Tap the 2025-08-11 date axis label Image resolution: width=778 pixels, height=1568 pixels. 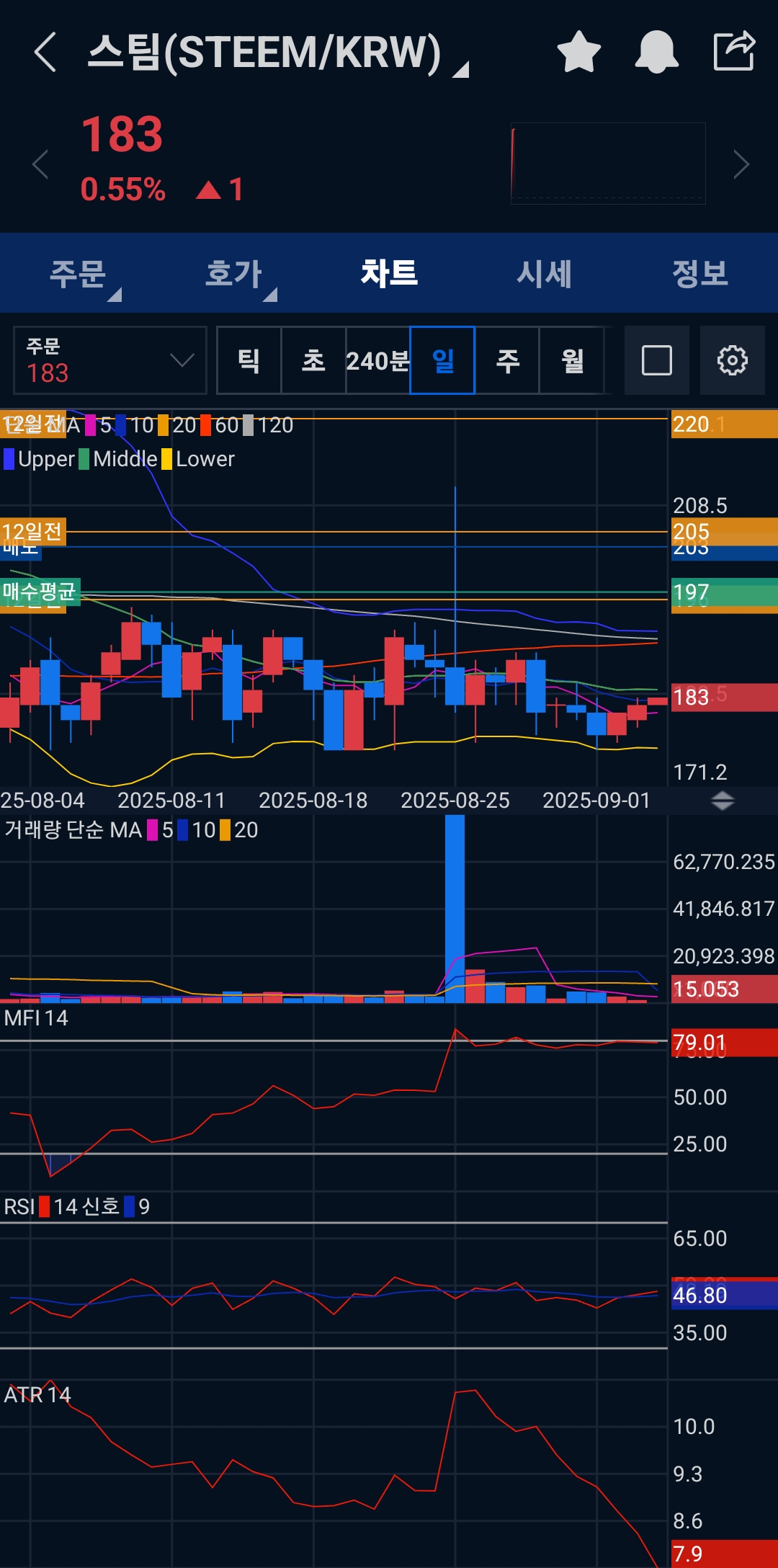pyautogui.click(x=171, y=801)
